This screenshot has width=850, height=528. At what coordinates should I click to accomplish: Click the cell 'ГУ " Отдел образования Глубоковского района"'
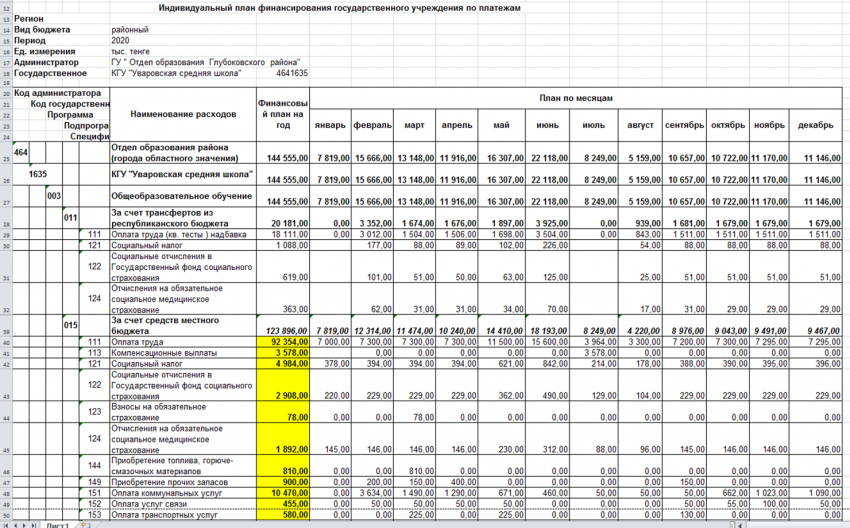[x=205, y=62]
